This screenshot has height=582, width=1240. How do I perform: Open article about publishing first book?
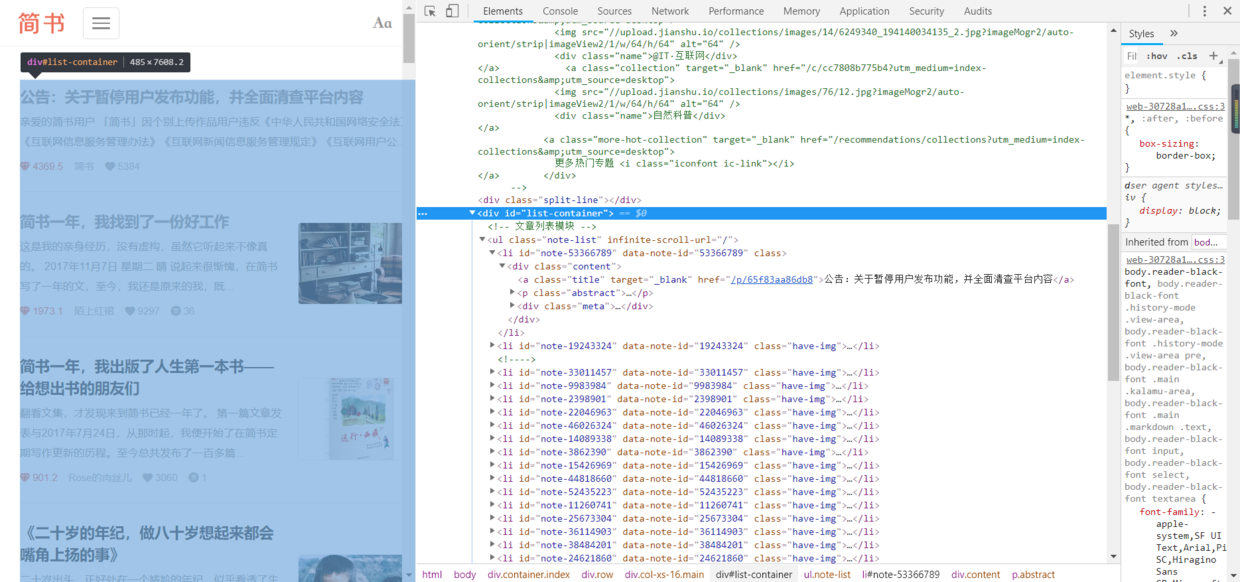(x=147, y=377)
